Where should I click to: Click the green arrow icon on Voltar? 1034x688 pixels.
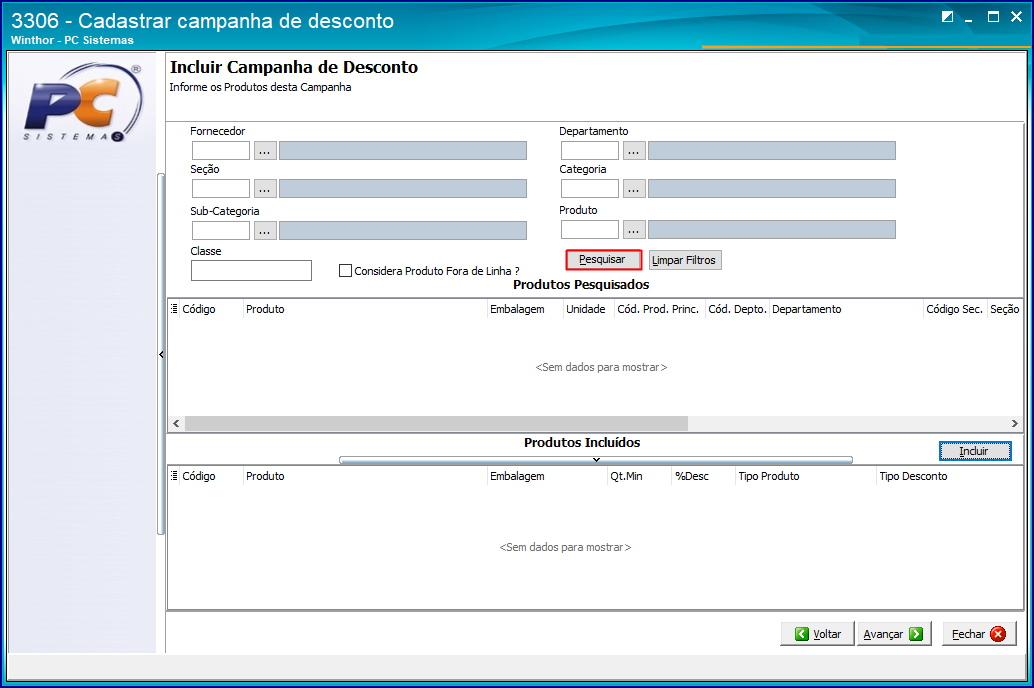click(x=801, y=634)
